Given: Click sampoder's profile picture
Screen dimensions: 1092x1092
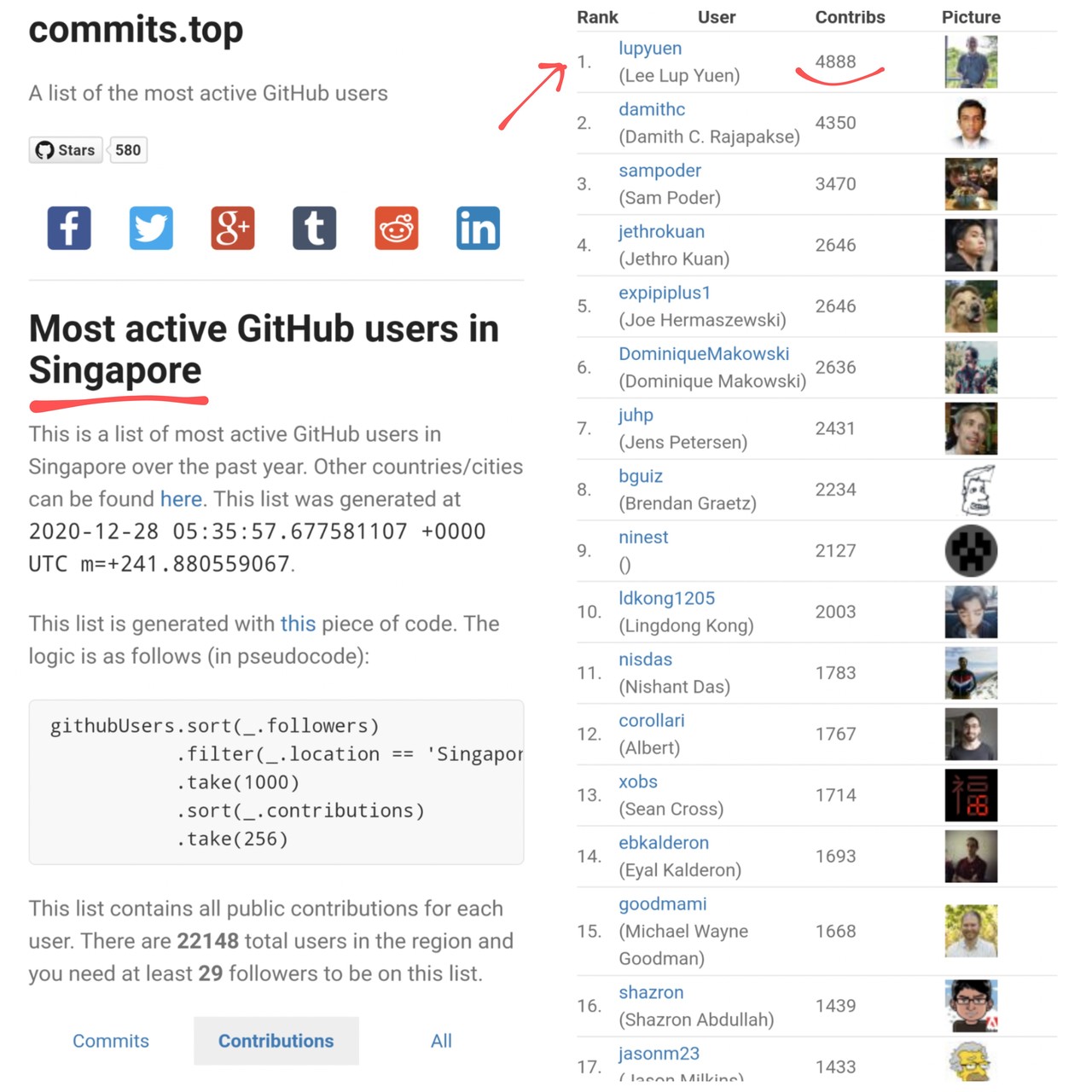Looking at the screenshot, I should (971, 184).
